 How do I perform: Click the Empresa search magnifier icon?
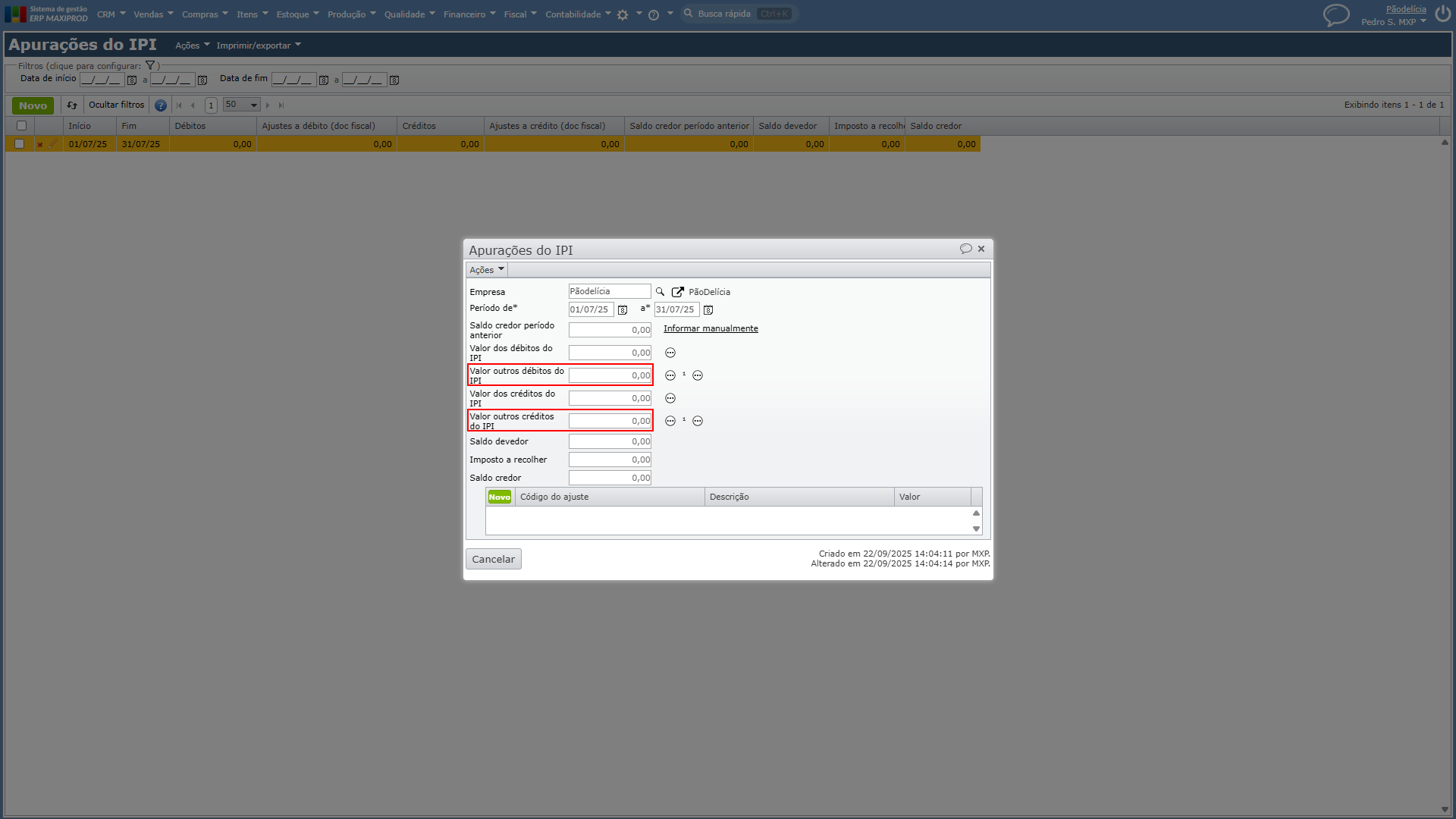pyautogui.click(x=660, y=292)
